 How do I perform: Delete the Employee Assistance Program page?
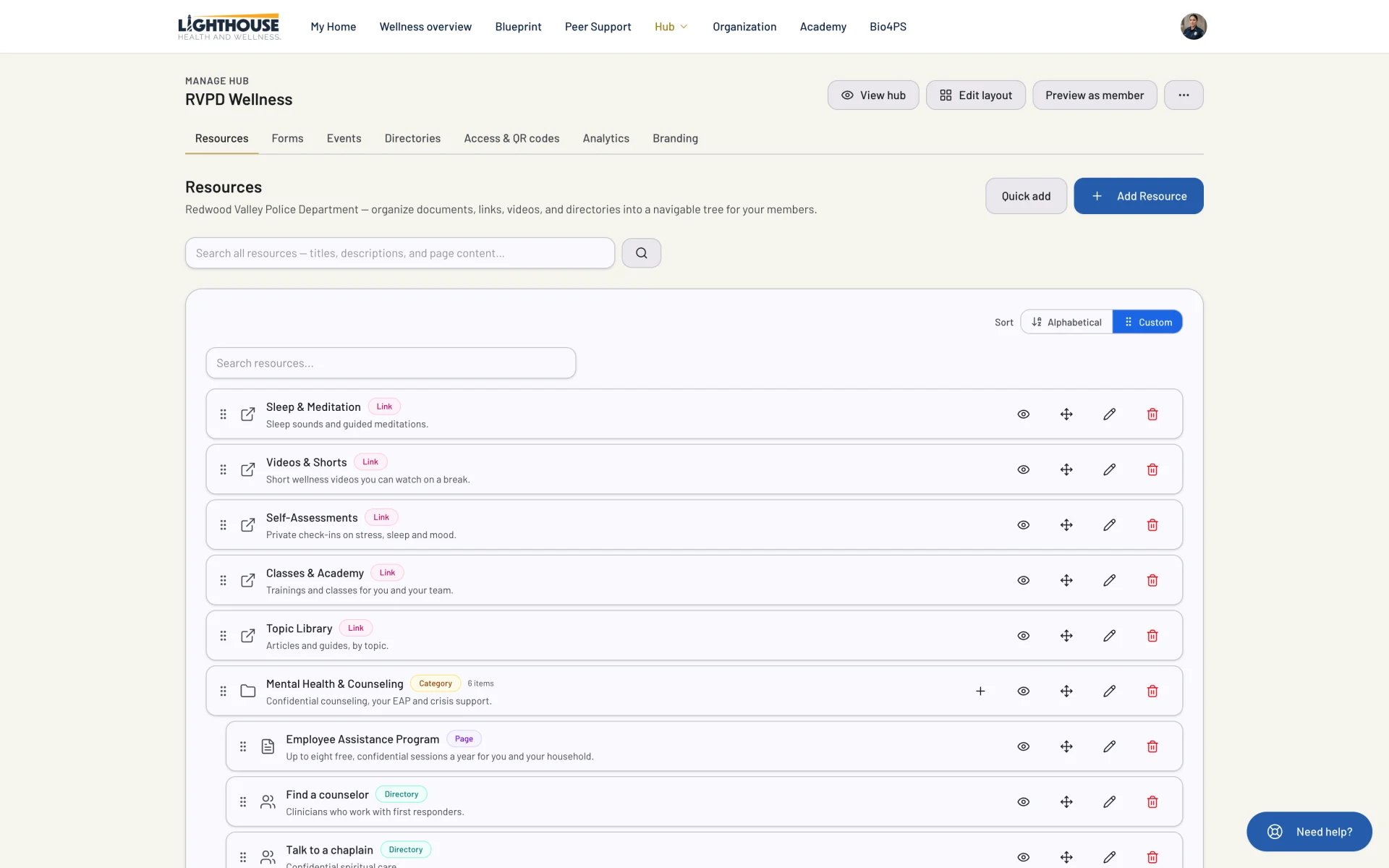coord(1152,746)
